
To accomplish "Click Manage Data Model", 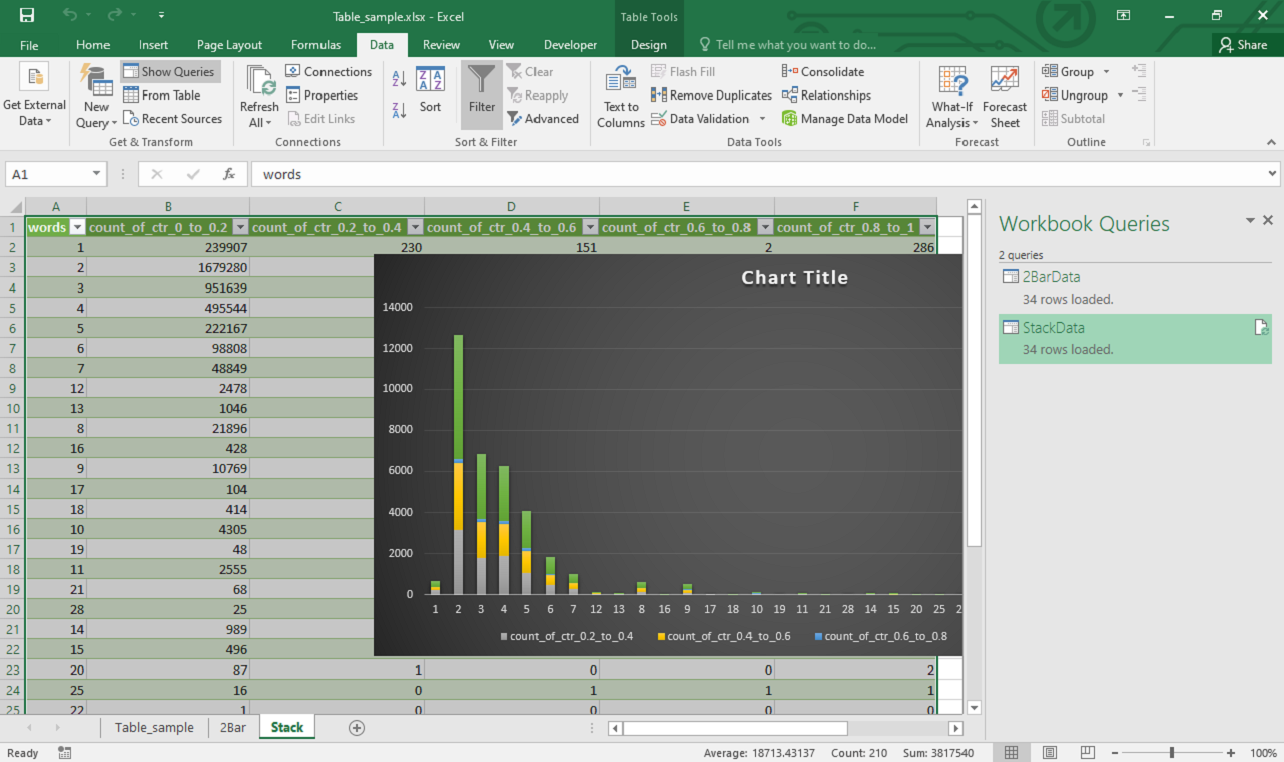I will [845, 118].
